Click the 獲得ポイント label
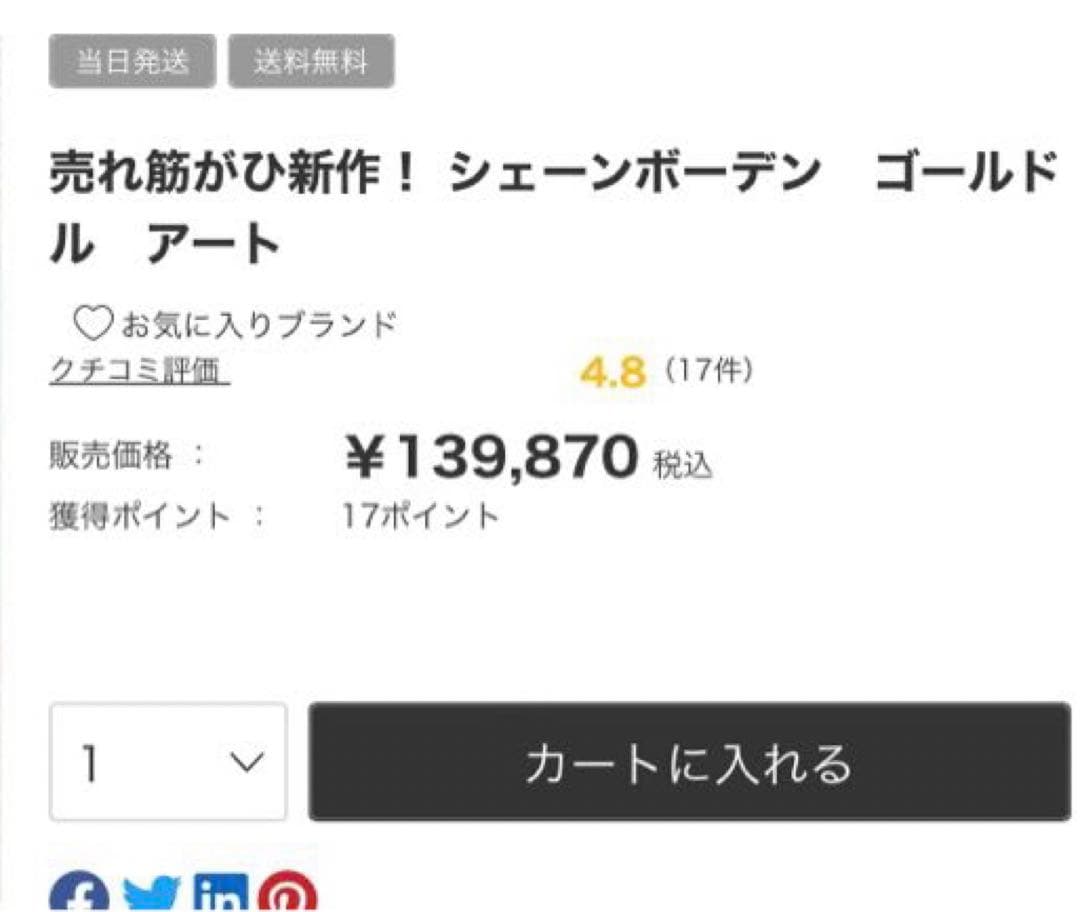1080x912 pixels. point(140,516)
